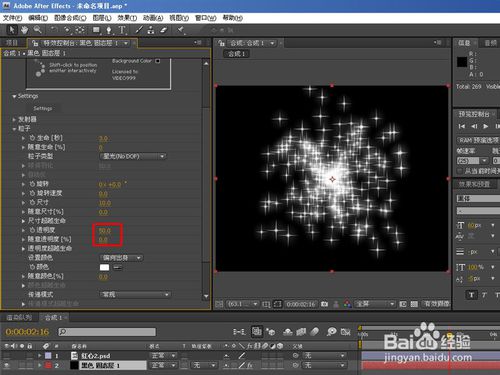The width and height of the screenshot is (500, 375).
Task: Select the Zoom magnifier tool
Action: coord(37,30)
